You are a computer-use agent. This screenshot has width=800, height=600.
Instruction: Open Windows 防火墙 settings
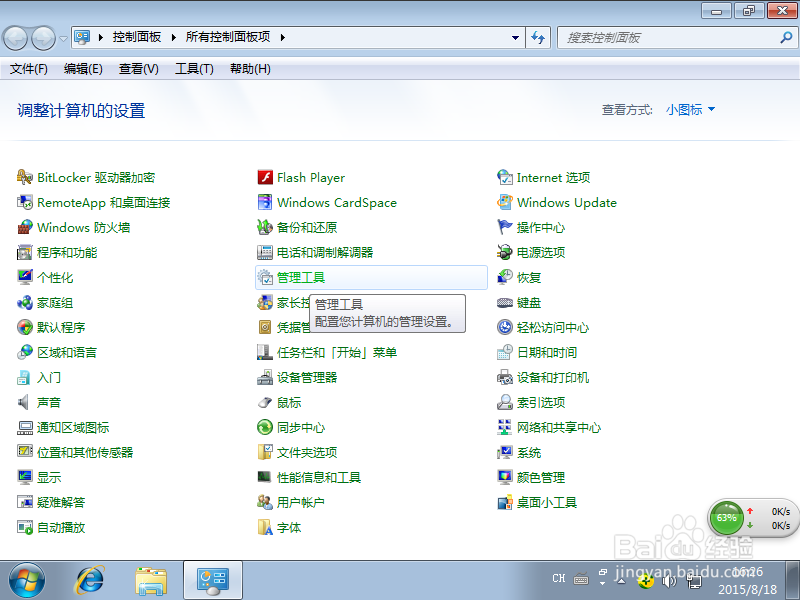coord(86,227)
